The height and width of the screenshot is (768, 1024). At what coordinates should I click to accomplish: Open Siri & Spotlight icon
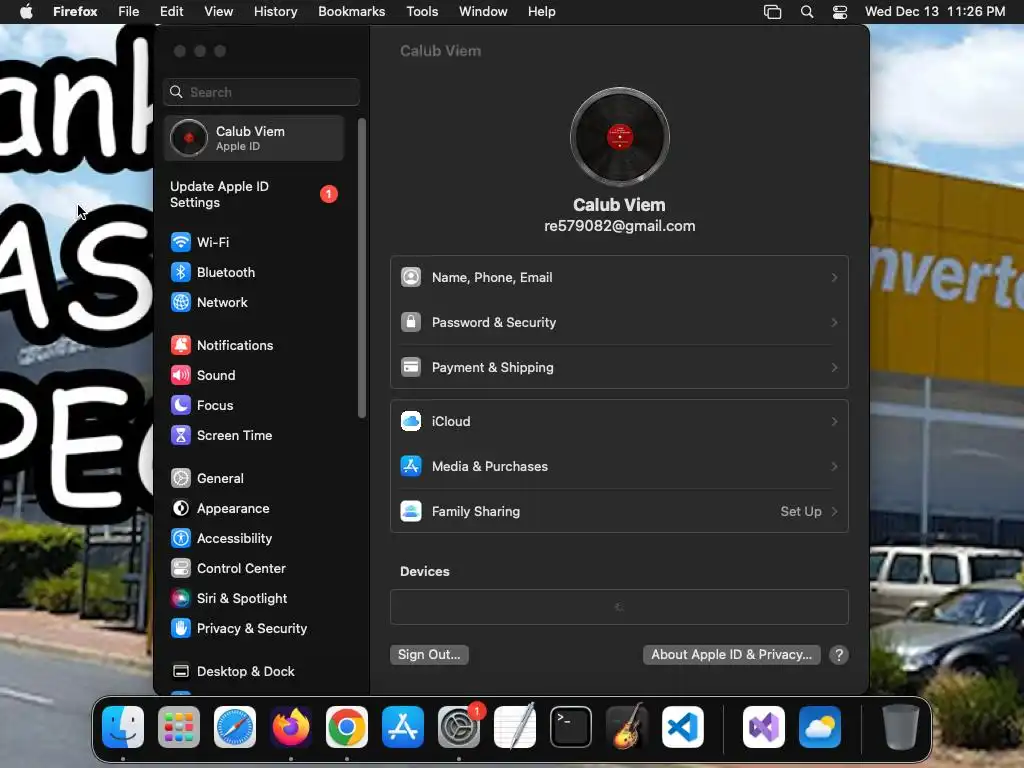click(181, 599)
